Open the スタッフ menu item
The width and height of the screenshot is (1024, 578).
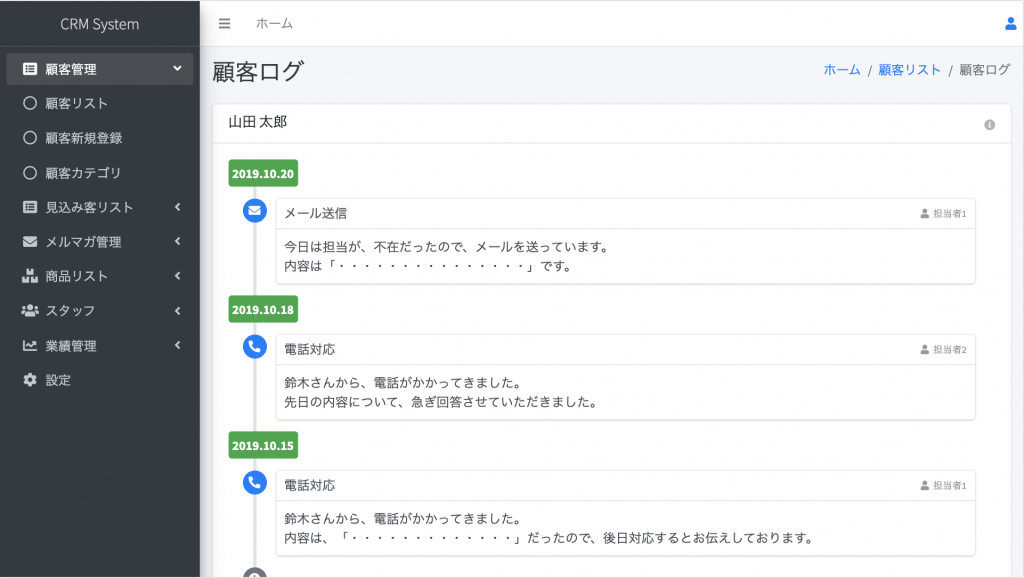tap(100, 311)
